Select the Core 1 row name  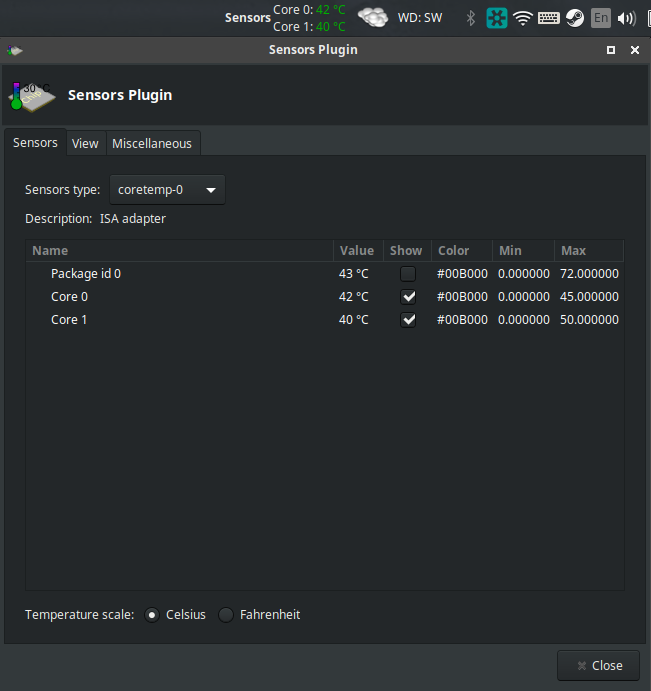(x=69, y=320)
